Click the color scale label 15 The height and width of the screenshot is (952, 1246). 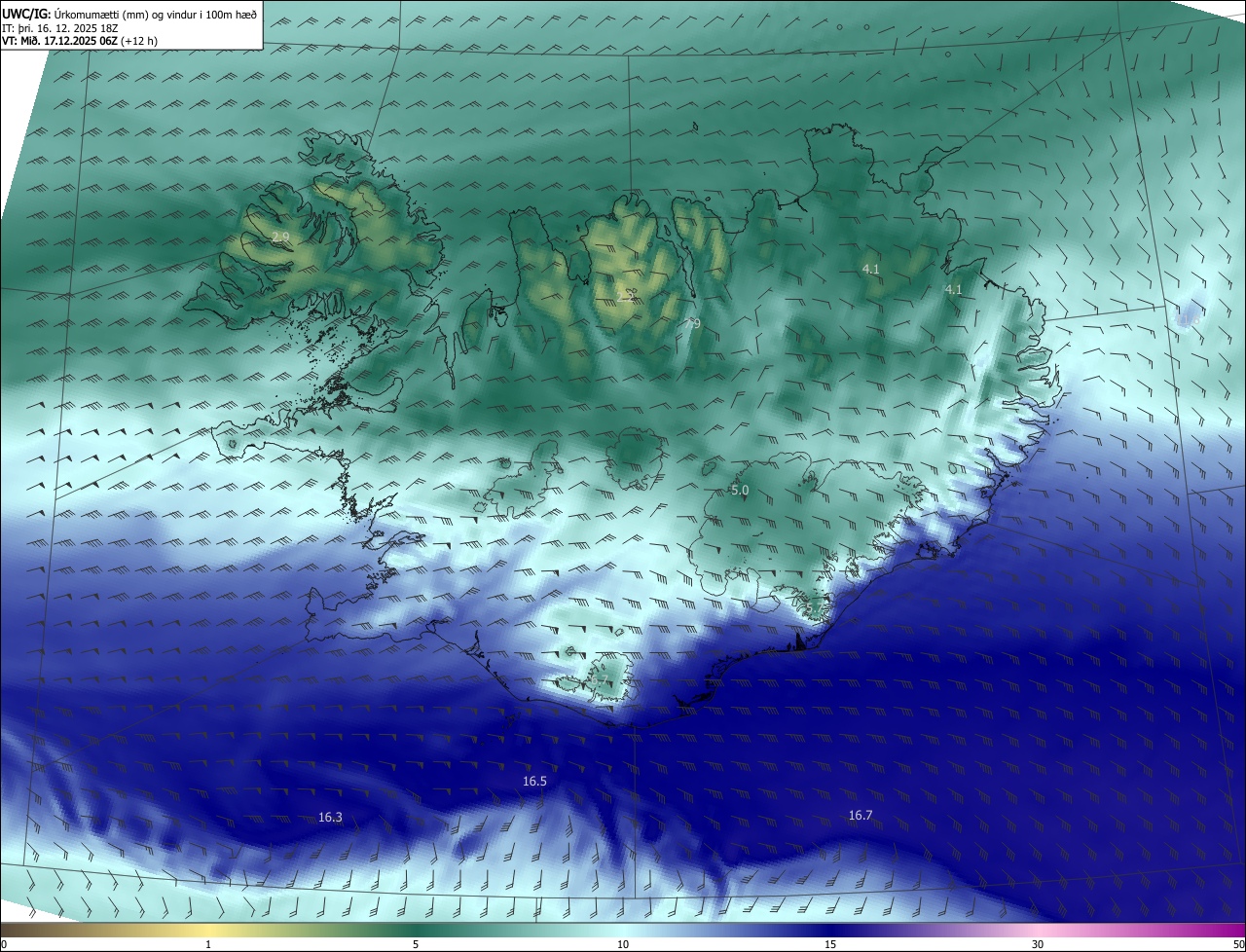pyautogui.click(x=830, y=944)
